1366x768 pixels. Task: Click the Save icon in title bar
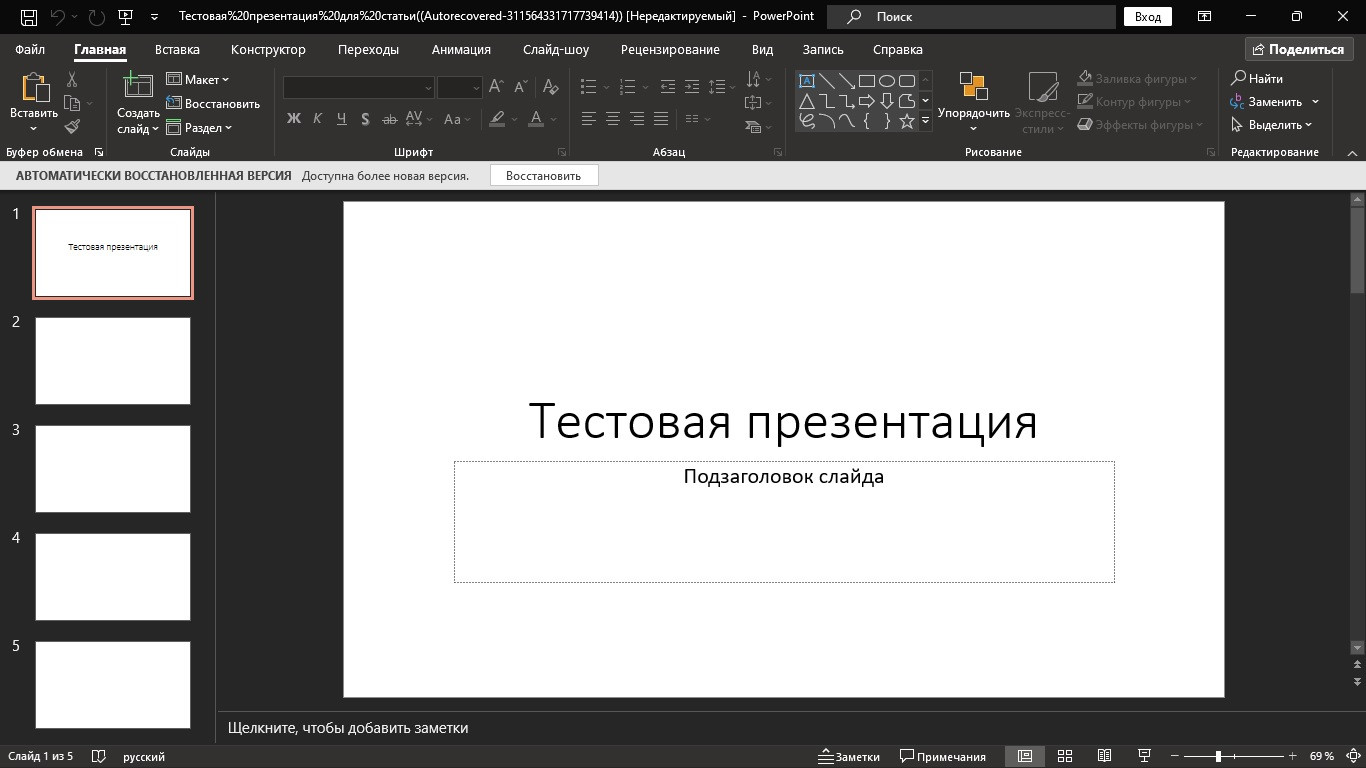29,17
